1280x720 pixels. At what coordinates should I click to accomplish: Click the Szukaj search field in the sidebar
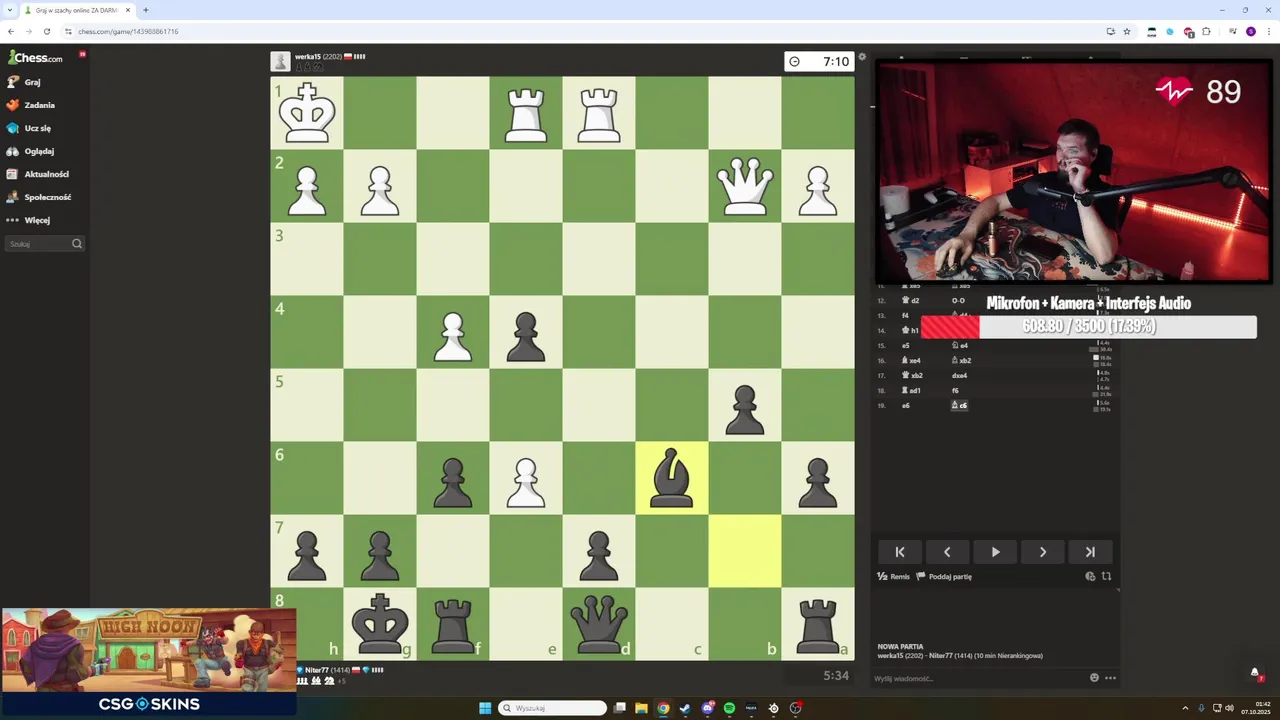(45, 244)
